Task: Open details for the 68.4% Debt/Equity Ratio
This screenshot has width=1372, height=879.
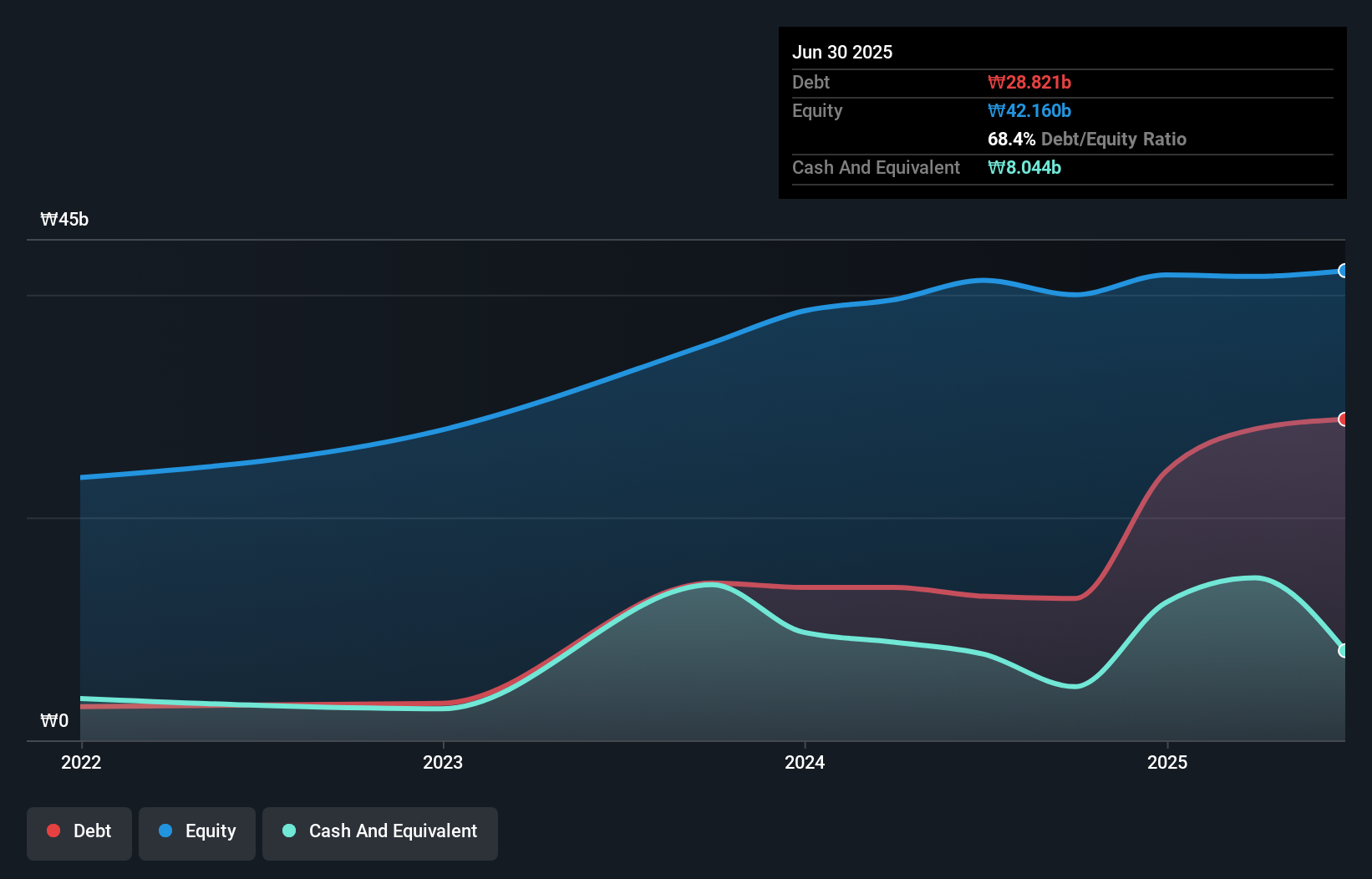Action: (1086, 139)
